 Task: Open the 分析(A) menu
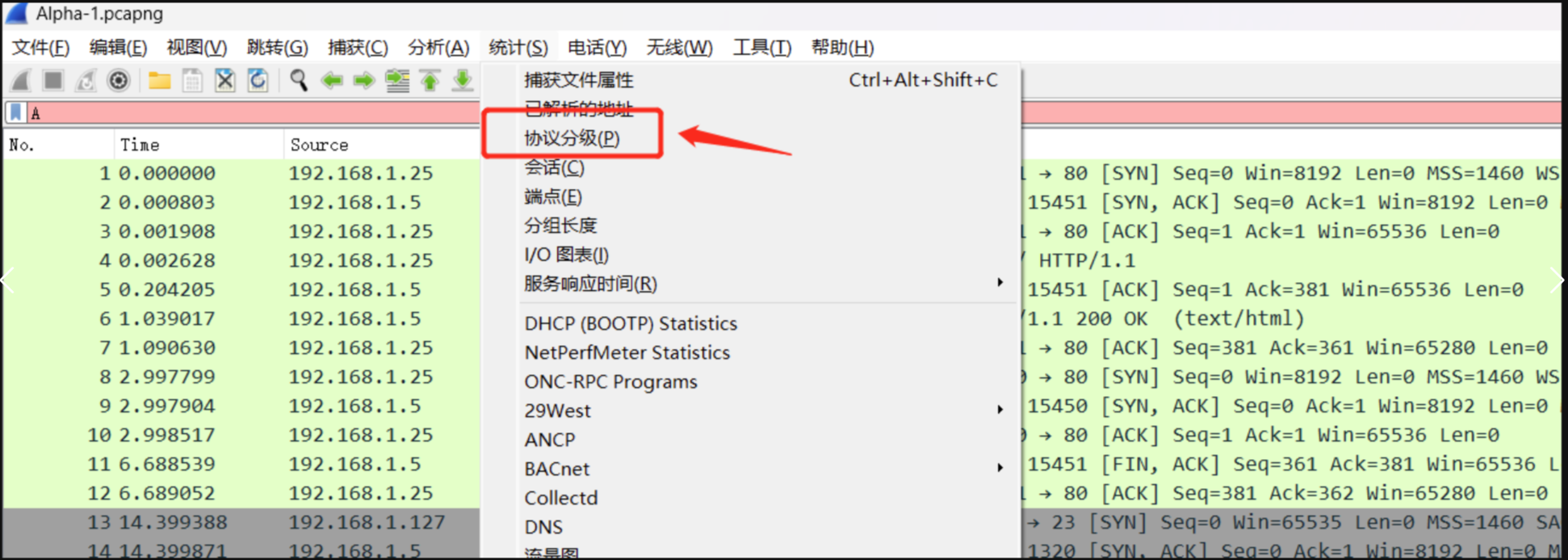pyautogui.click(x=438, y=48)
